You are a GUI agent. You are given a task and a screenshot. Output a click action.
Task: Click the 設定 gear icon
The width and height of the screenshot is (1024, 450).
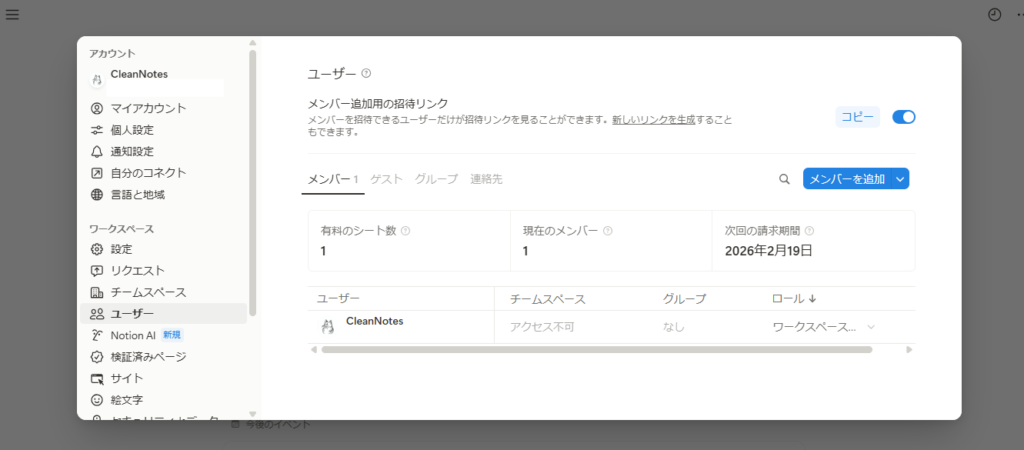(x=97, y=249)
